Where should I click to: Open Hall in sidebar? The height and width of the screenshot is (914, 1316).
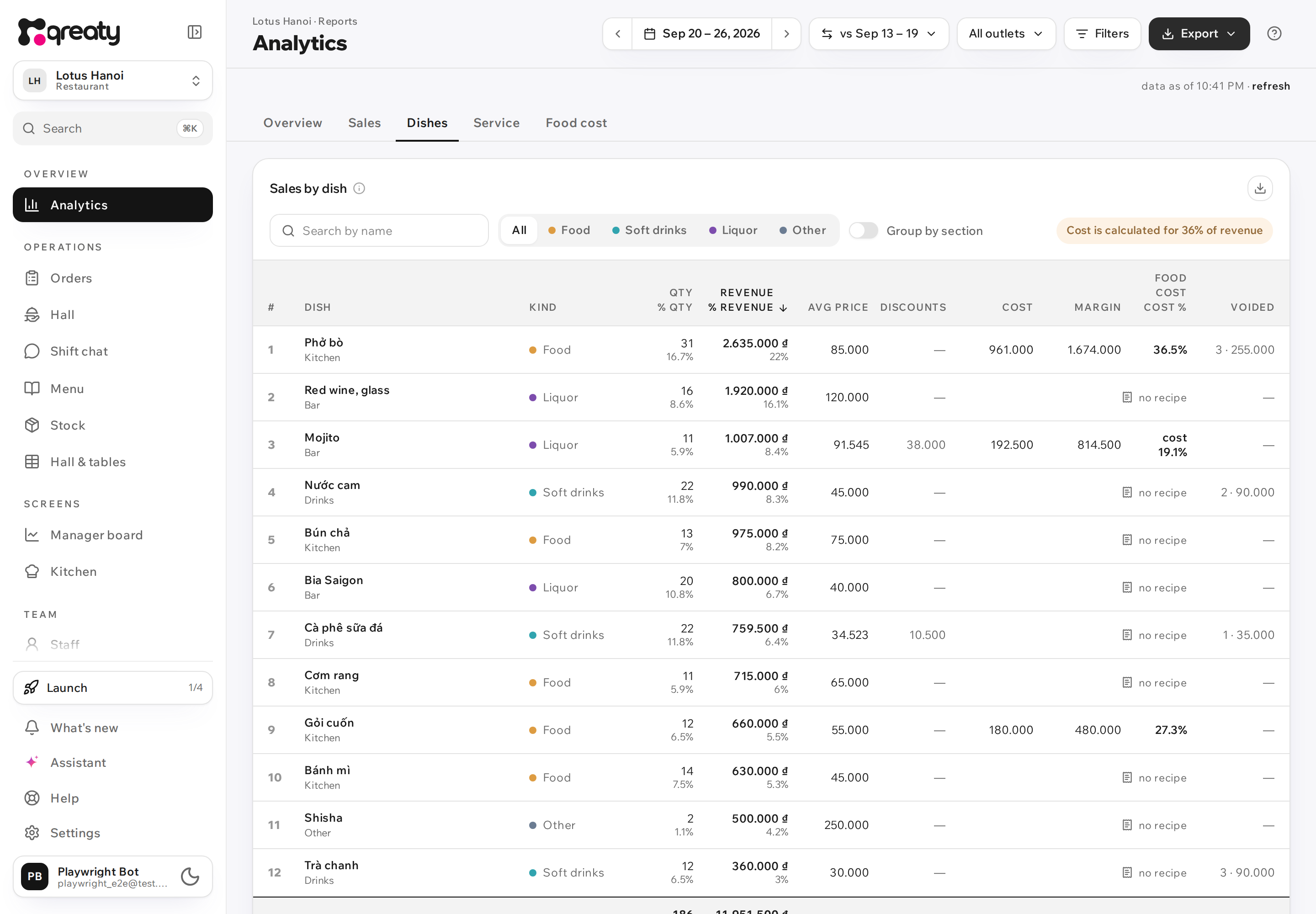(x=113, y=315)
